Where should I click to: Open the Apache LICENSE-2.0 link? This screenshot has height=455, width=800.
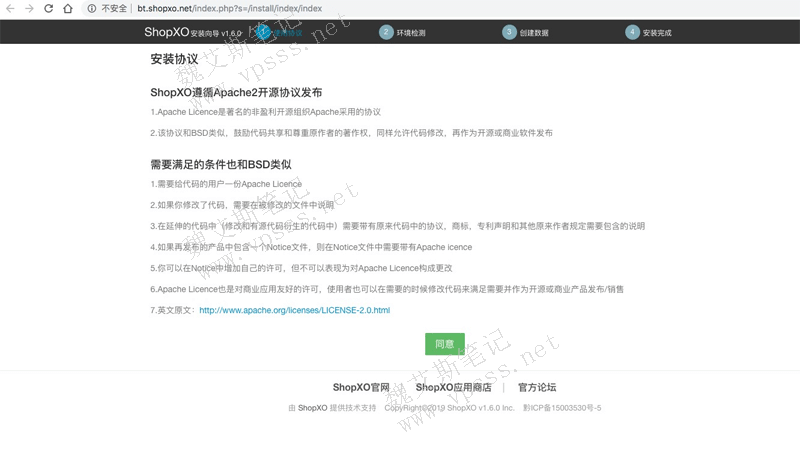294,310
